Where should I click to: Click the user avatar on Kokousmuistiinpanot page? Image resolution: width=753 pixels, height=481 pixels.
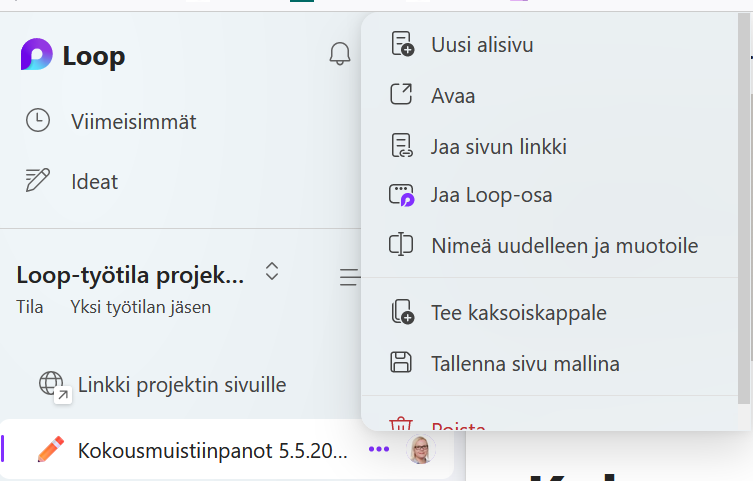(x=421, y=450)
